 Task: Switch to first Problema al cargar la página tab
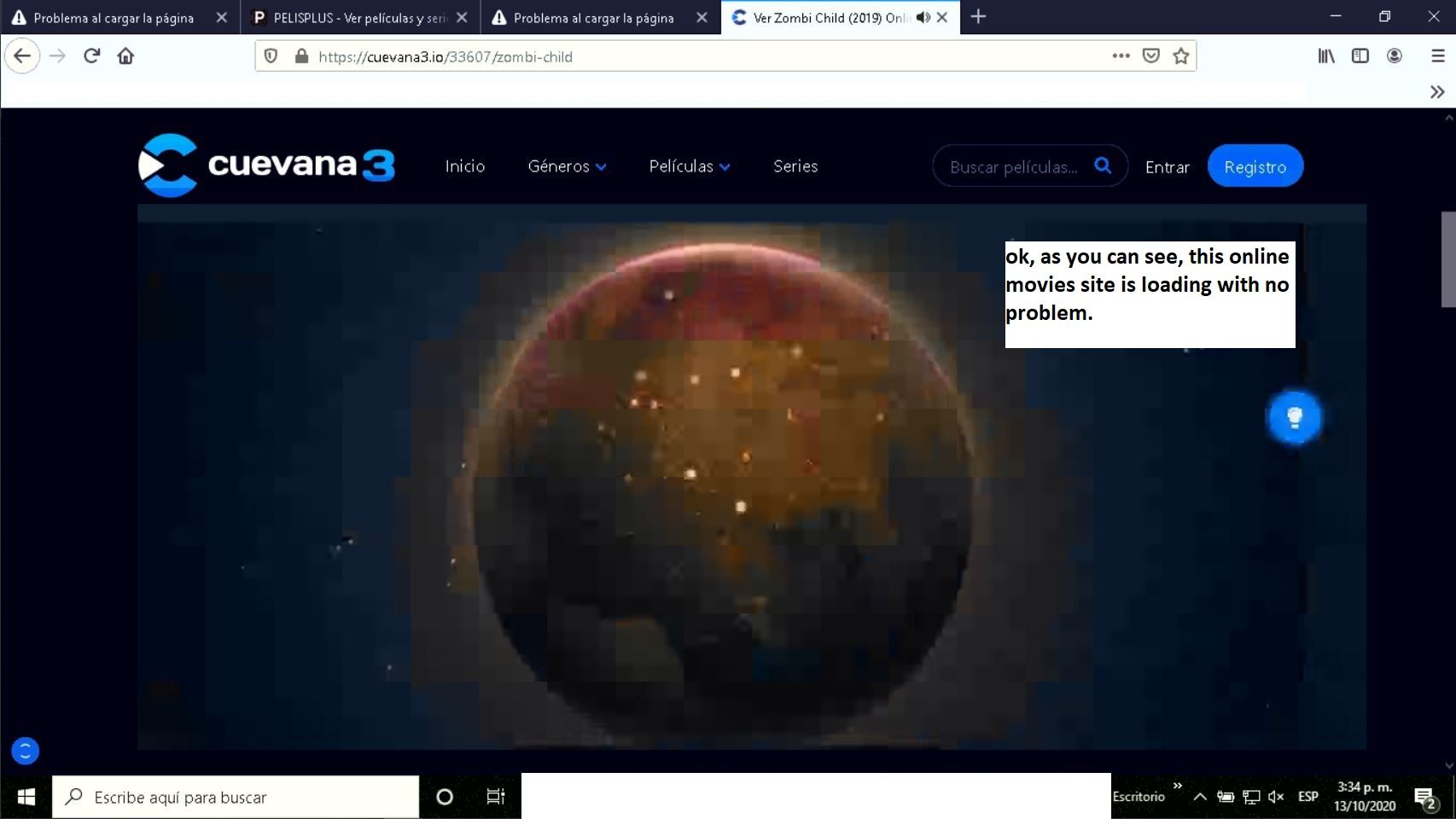pos(120,17)
